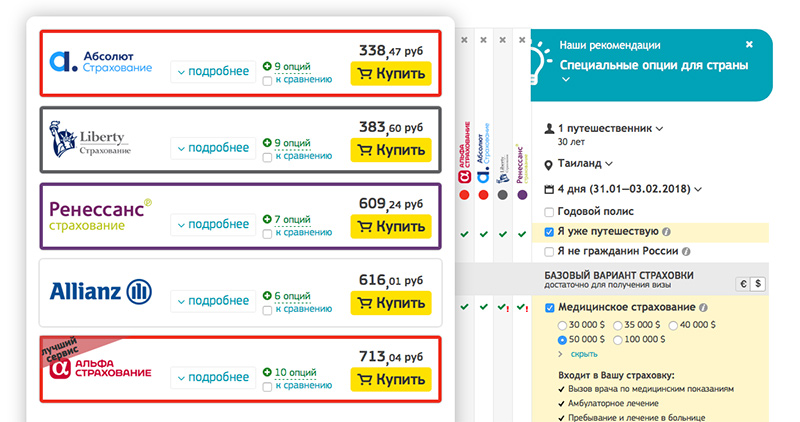This screenshot has height=422, width=800.
Task: Add Ренессанс страхование to comparison checkbox
Action: pyautogui.click(x=267, y=234)
